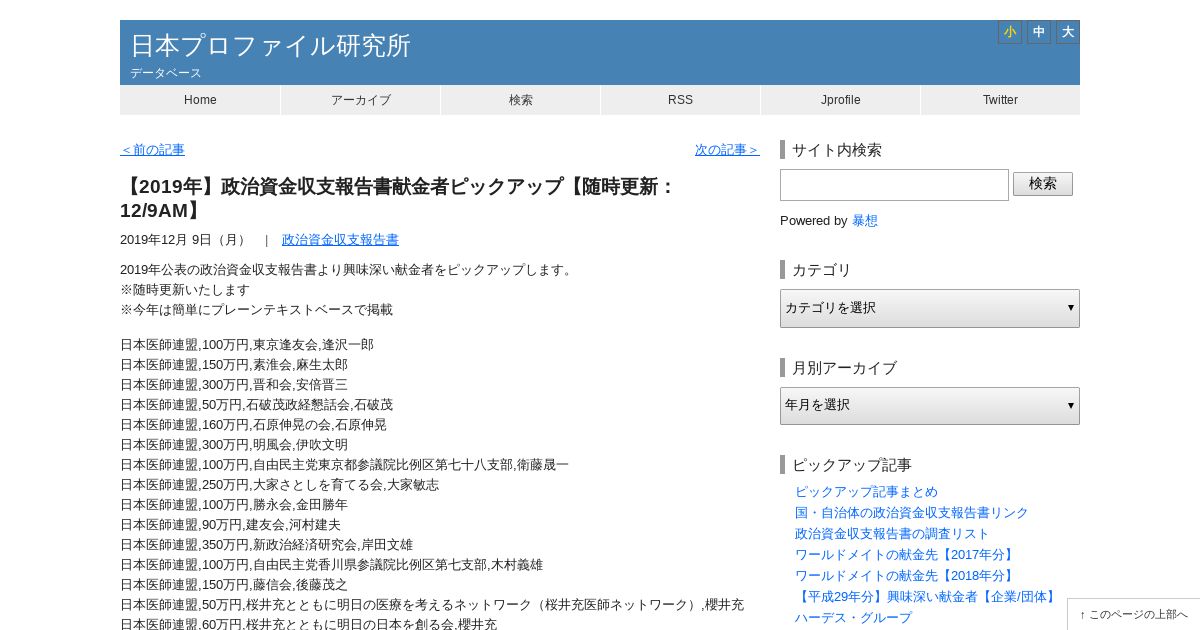Viewport: 1200px width, 630px height.
Task: Click the このページの上部へ back-to-top button
Action: pyautogui.click(x=1134, y=615)
